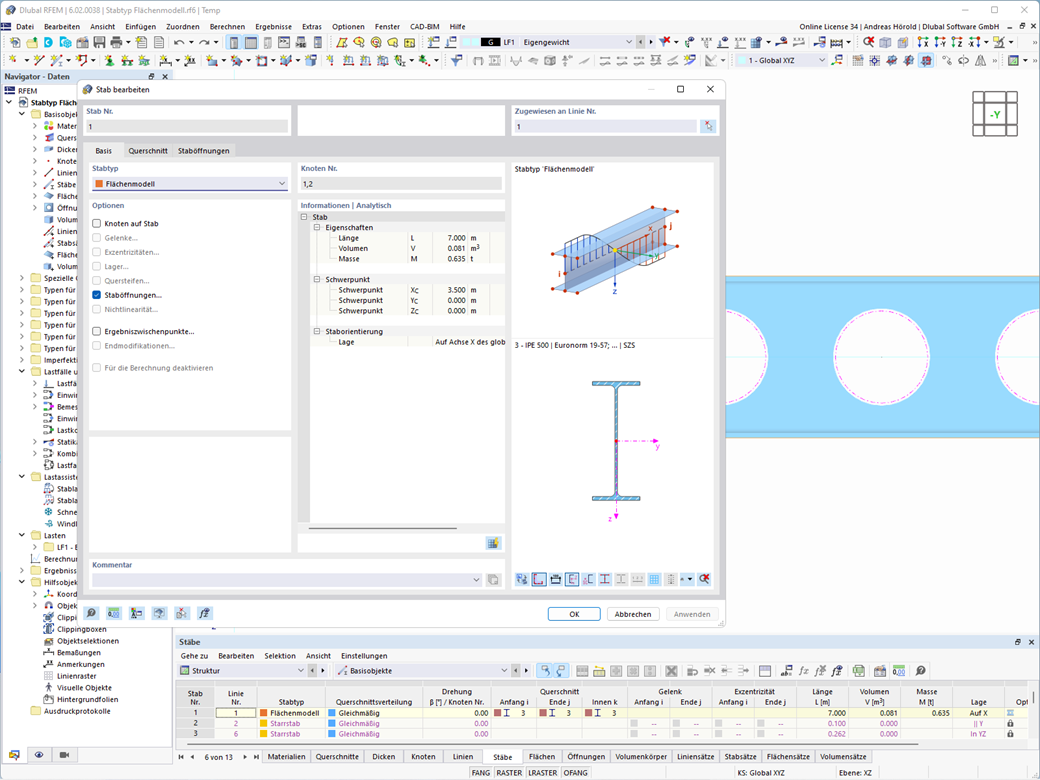Viewport: 1040px width, 780px height.
Task: Save the model with the floppy disk icon
Action: coord(99,42)
